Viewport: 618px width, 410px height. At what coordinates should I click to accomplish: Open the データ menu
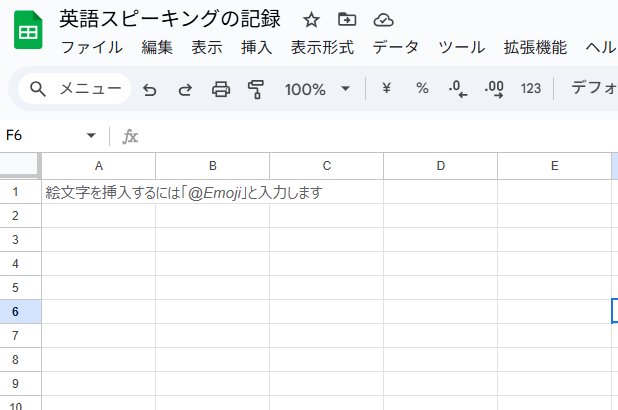pyautogui.click(x=394, y=47)
